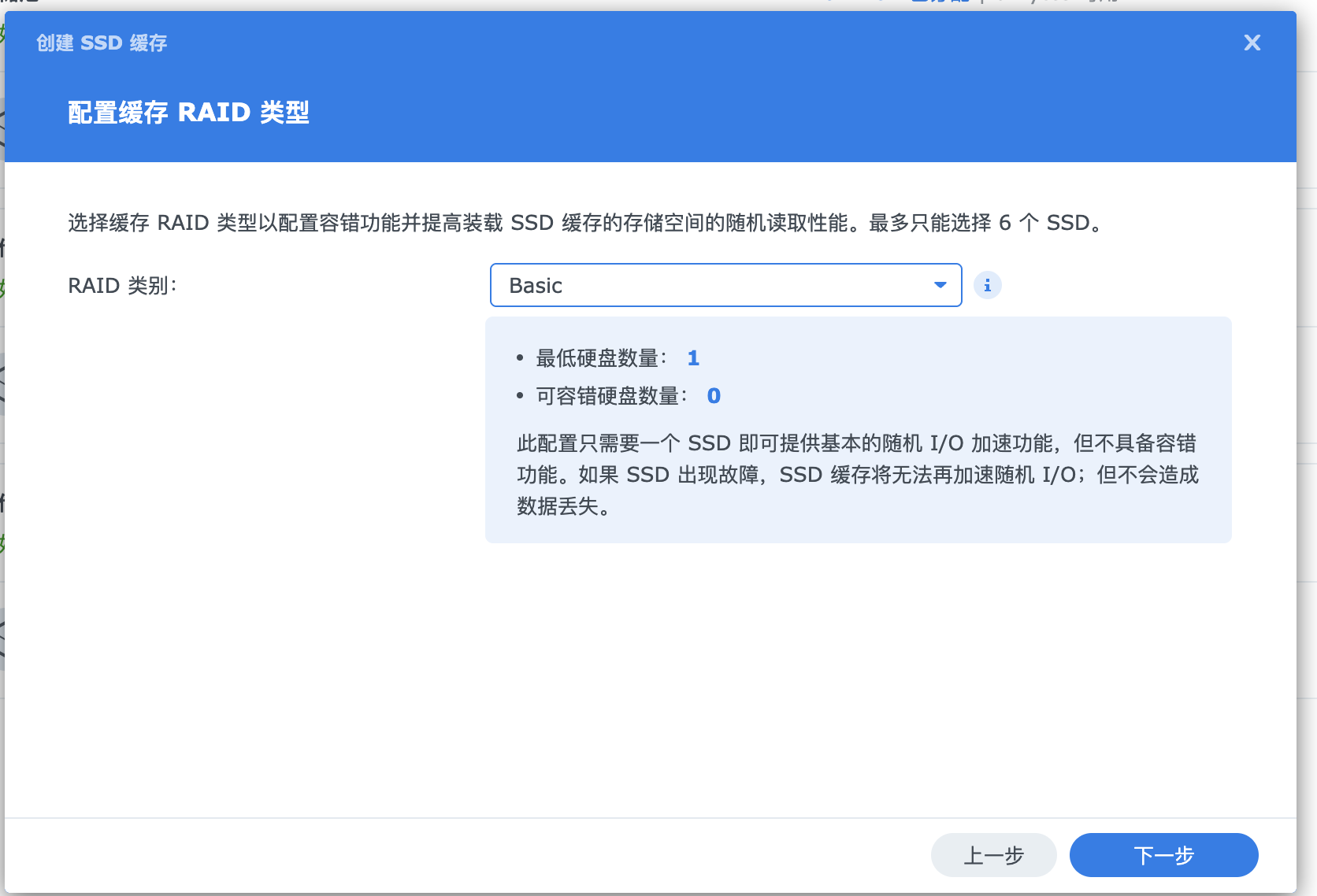
Task: Click the bullet before 最低硬盘数量
Action: point(520,358)
